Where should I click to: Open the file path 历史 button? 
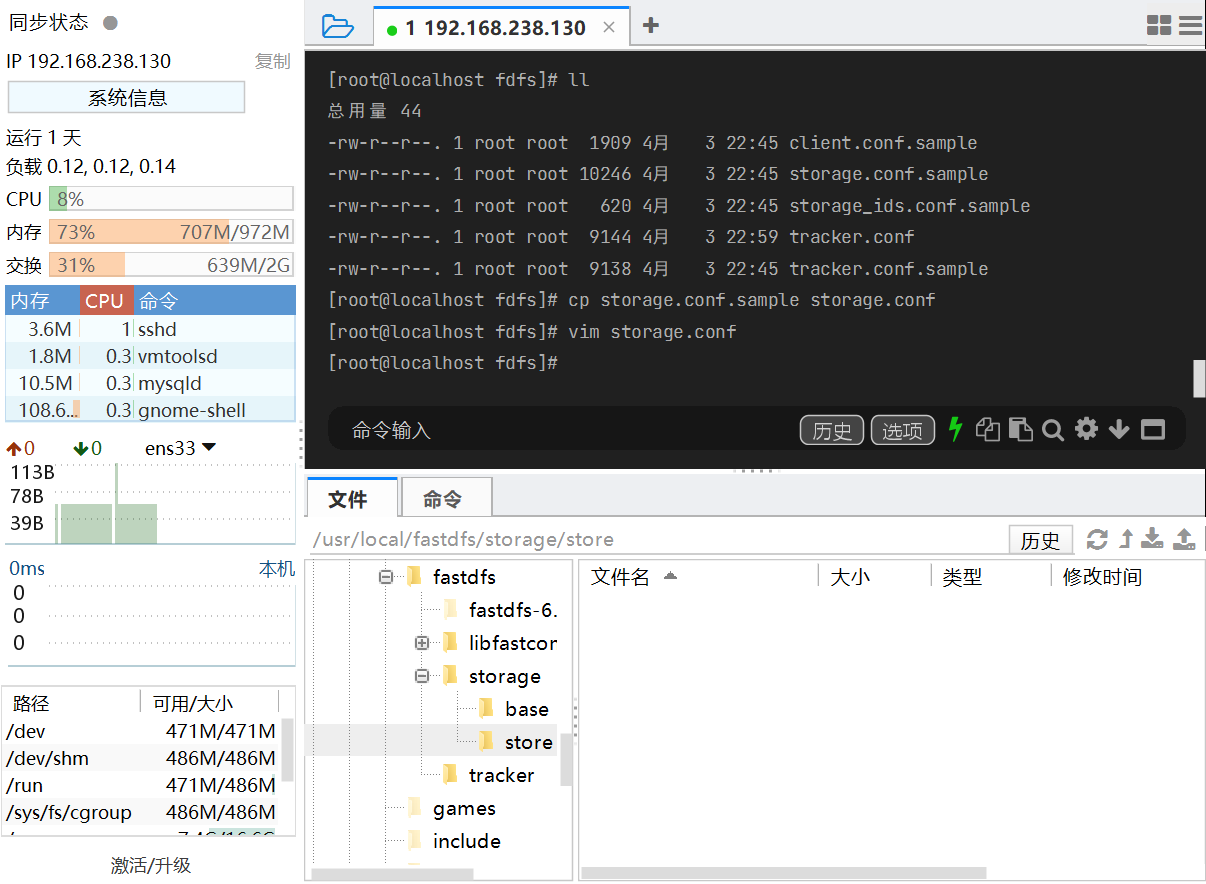point(1040,540)
